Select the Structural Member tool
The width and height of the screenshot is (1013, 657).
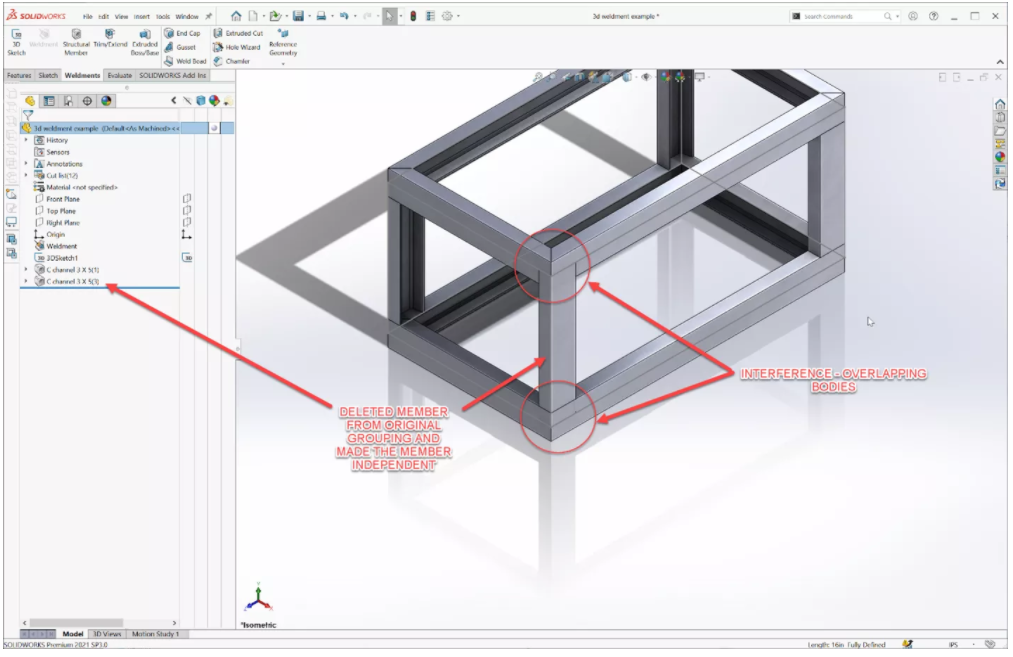coord(76,43)
